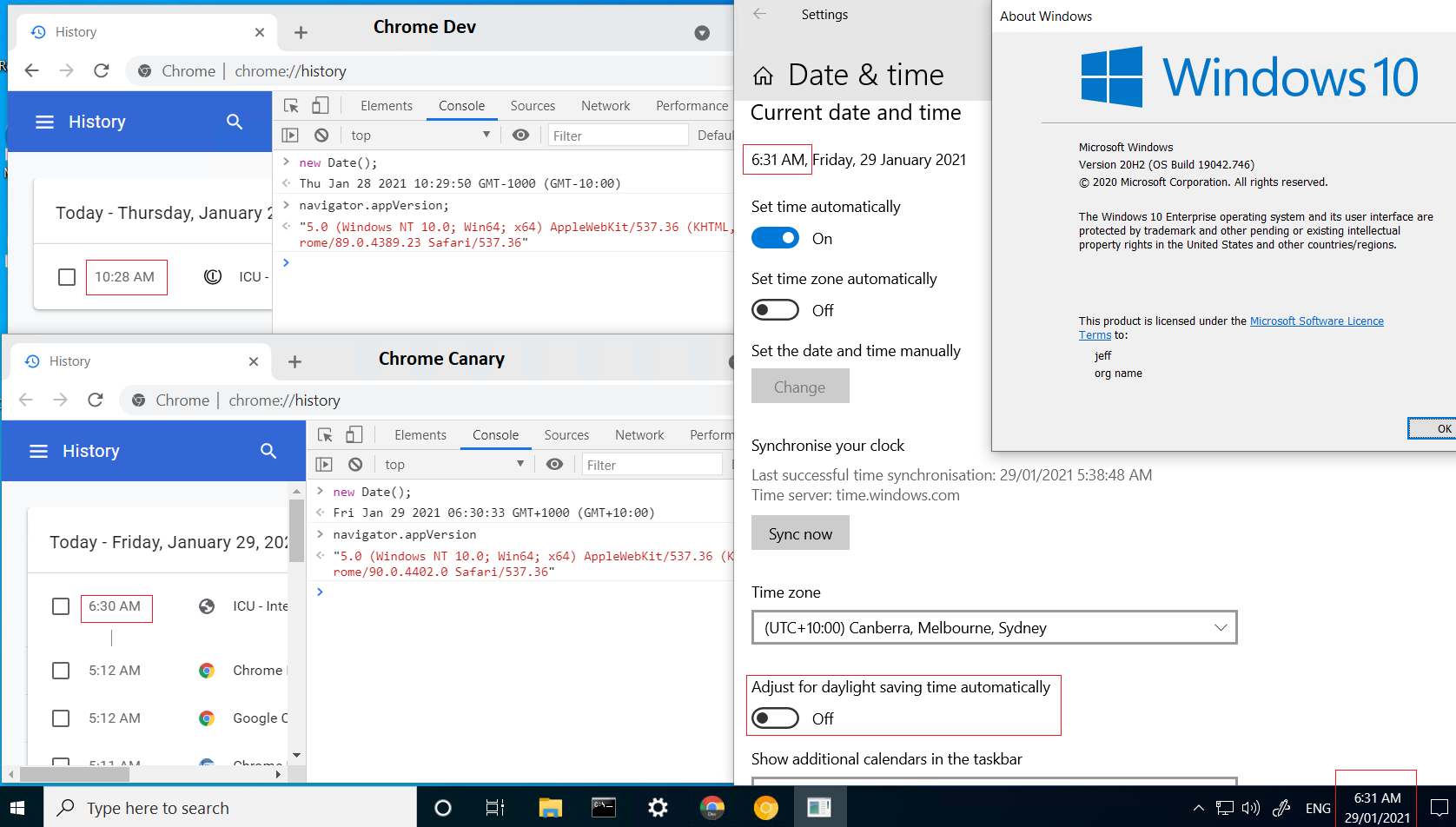
Task: Switch to the Network tab in Chrome Dev DevTools
Action: point(606,106)
